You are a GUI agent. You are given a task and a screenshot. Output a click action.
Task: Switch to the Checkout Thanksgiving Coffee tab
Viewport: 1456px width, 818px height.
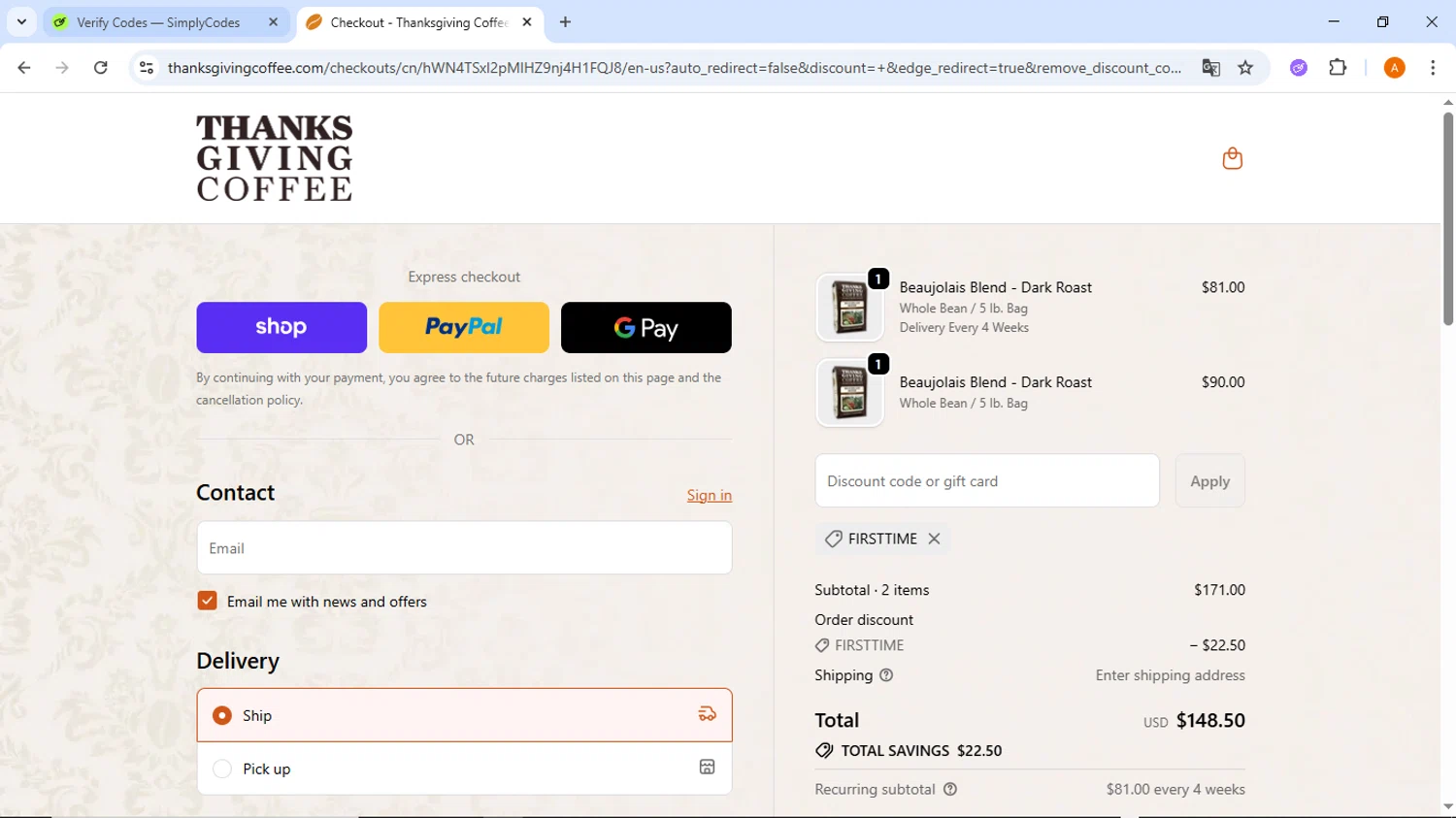click(x=419, y=21)
